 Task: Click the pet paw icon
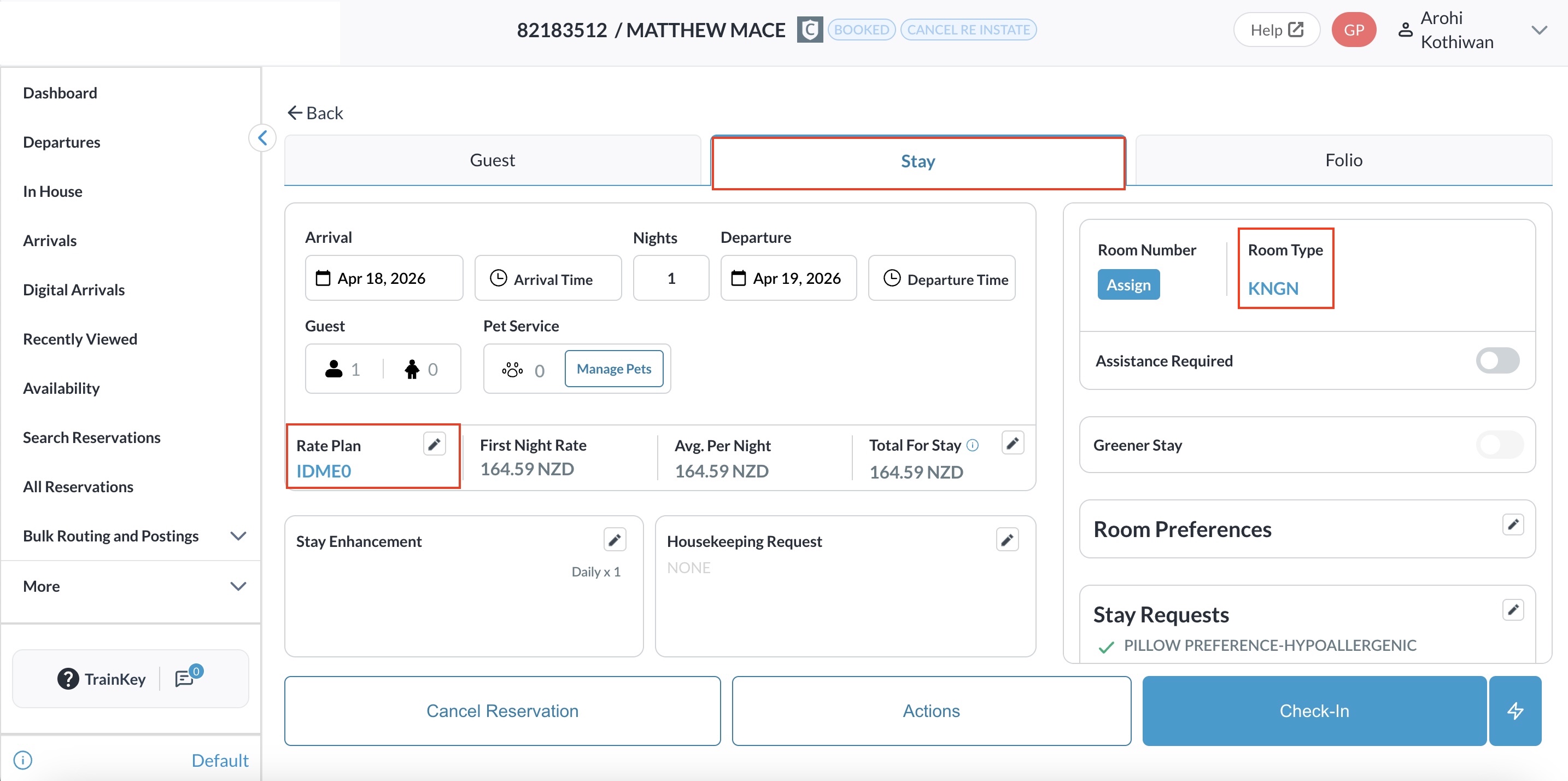512,370
